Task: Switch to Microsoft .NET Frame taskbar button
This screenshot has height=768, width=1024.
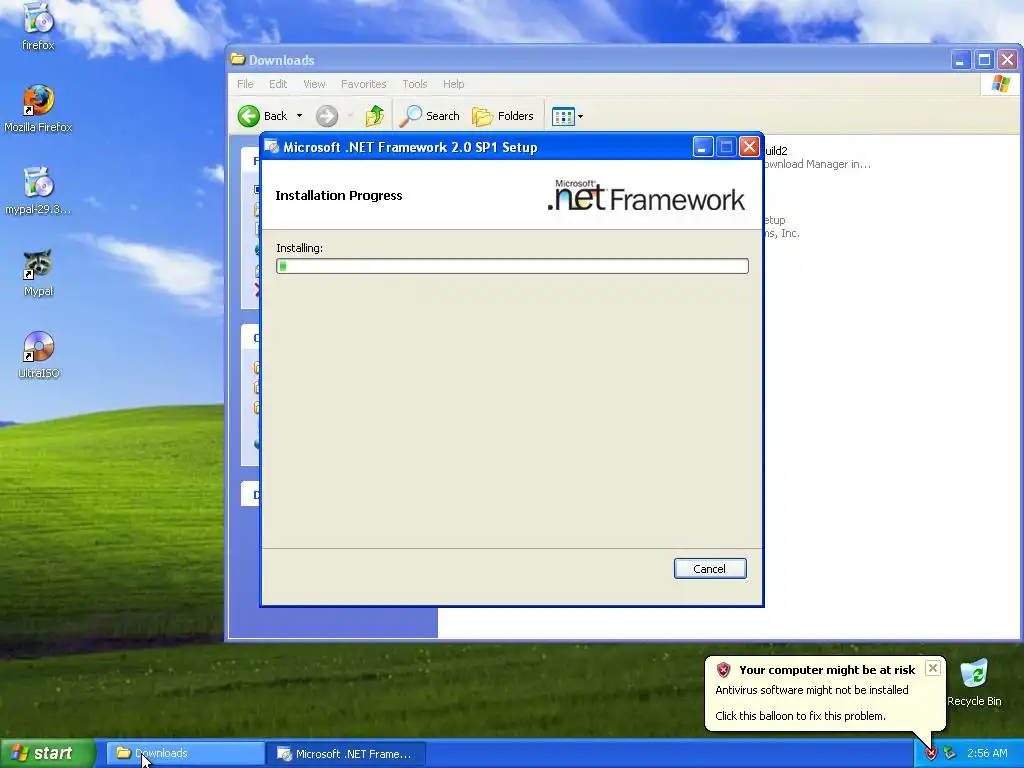Action: point(347,753)
